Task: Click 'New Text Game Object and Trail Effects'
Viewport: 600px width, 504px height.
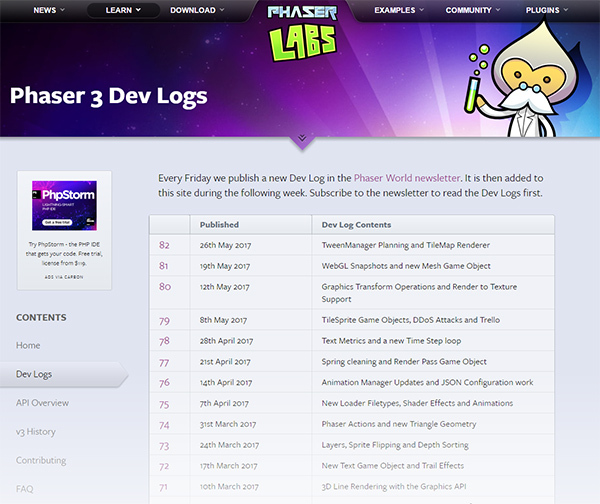Action: click(393, 465)
